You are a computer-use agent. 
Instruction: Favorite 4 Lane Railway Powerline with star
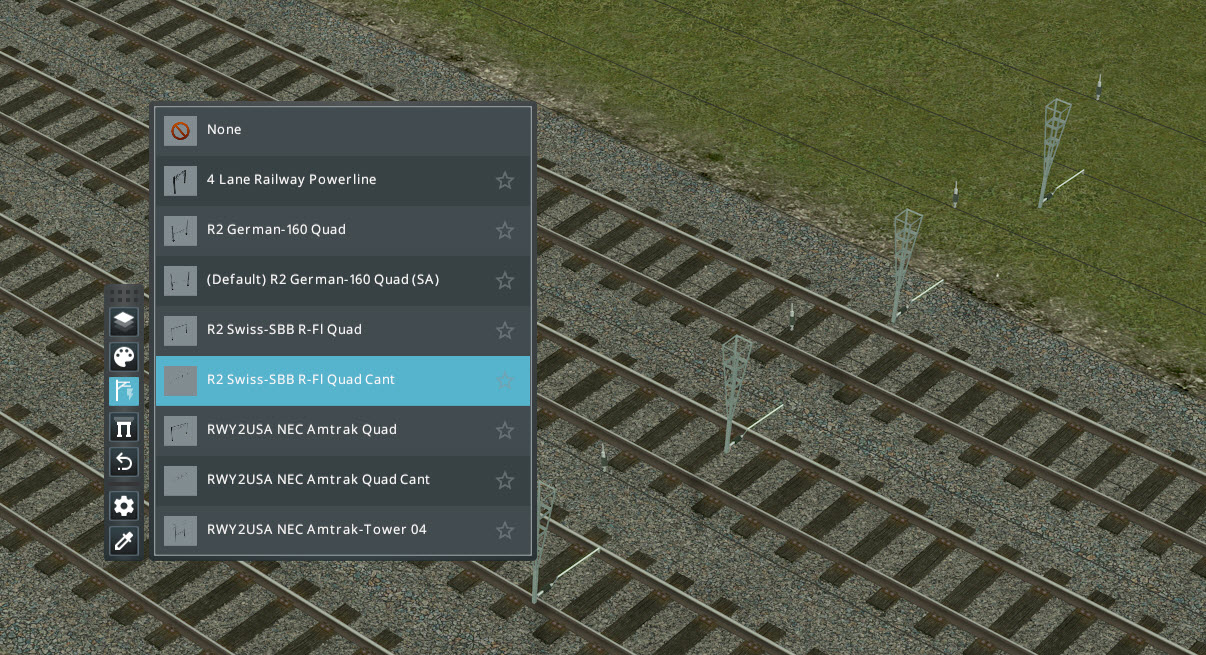(505, 180)
